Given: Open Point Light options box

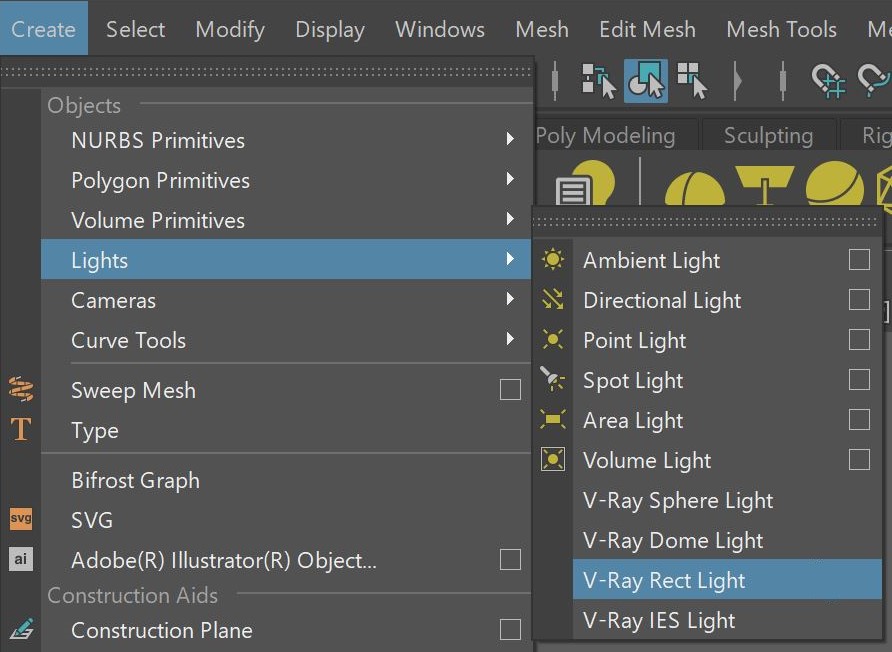Looking at the screenshot, I should click(859, 340).
